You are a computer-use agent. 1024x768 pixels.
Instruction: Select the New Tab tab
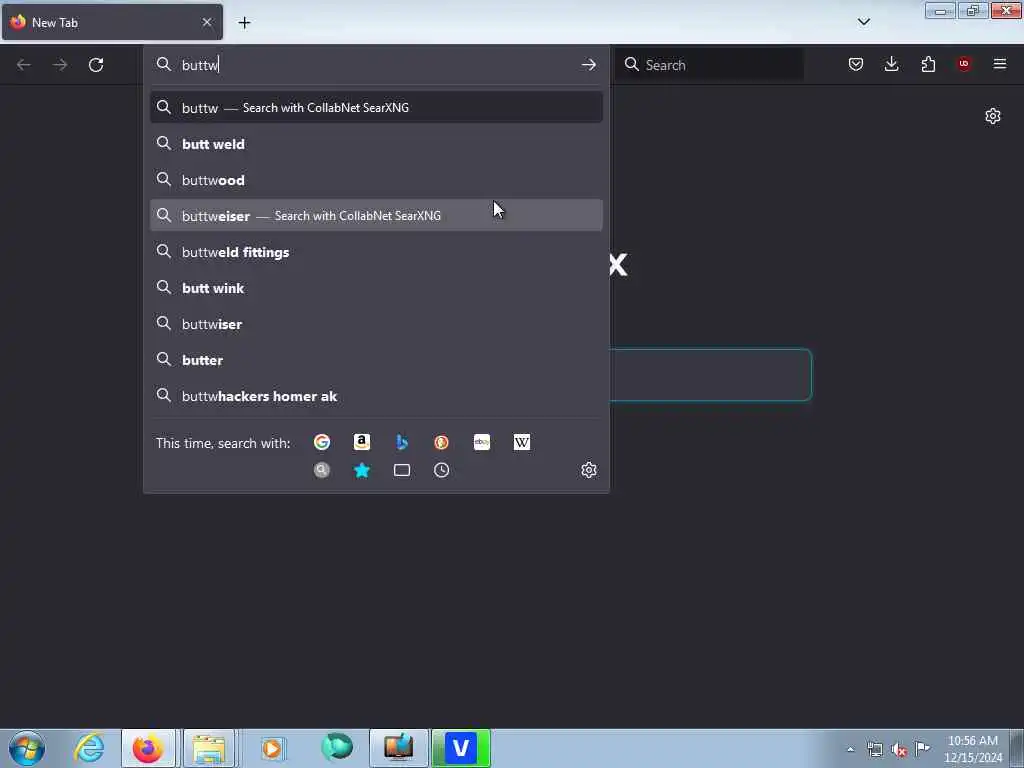pos(112,22)
